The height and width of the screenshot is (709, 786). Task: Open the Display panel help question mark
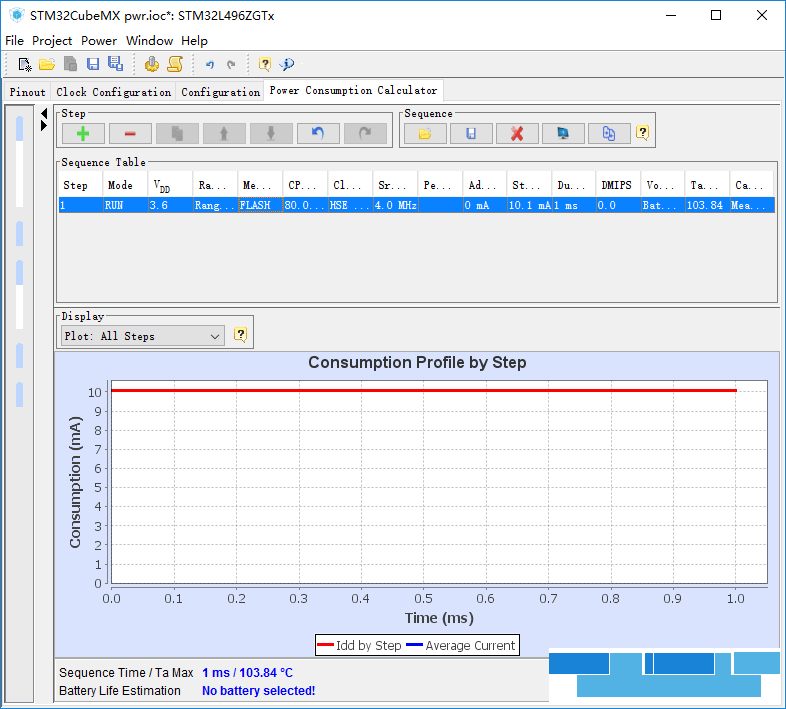pos(241,334)
